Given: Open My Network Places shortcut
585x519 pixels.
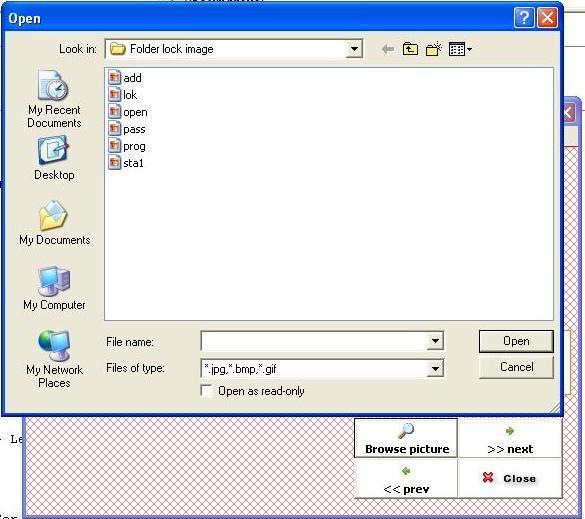Looking at the screenshot, I should pos(54,359).
